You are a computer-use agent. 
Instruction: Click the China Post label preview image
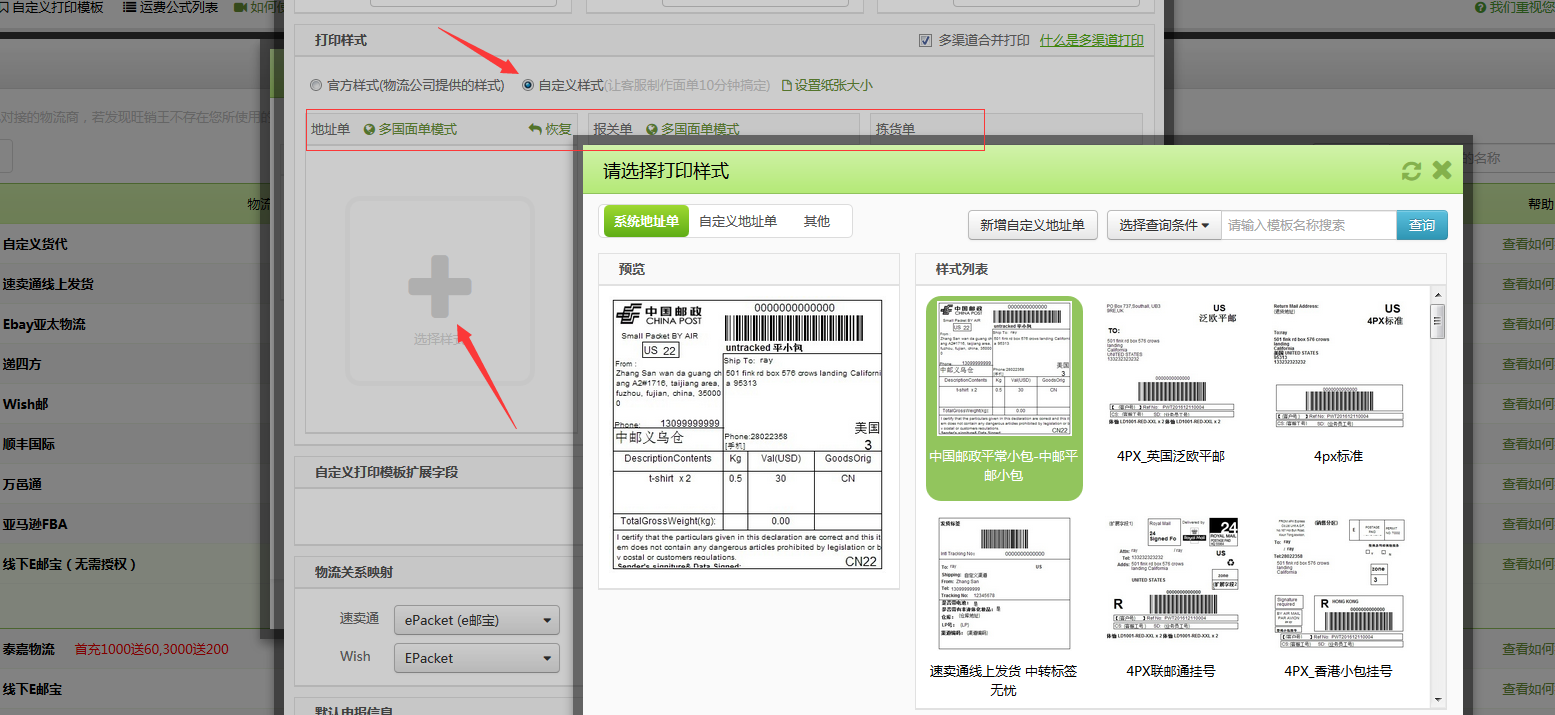tap(747, 435)
